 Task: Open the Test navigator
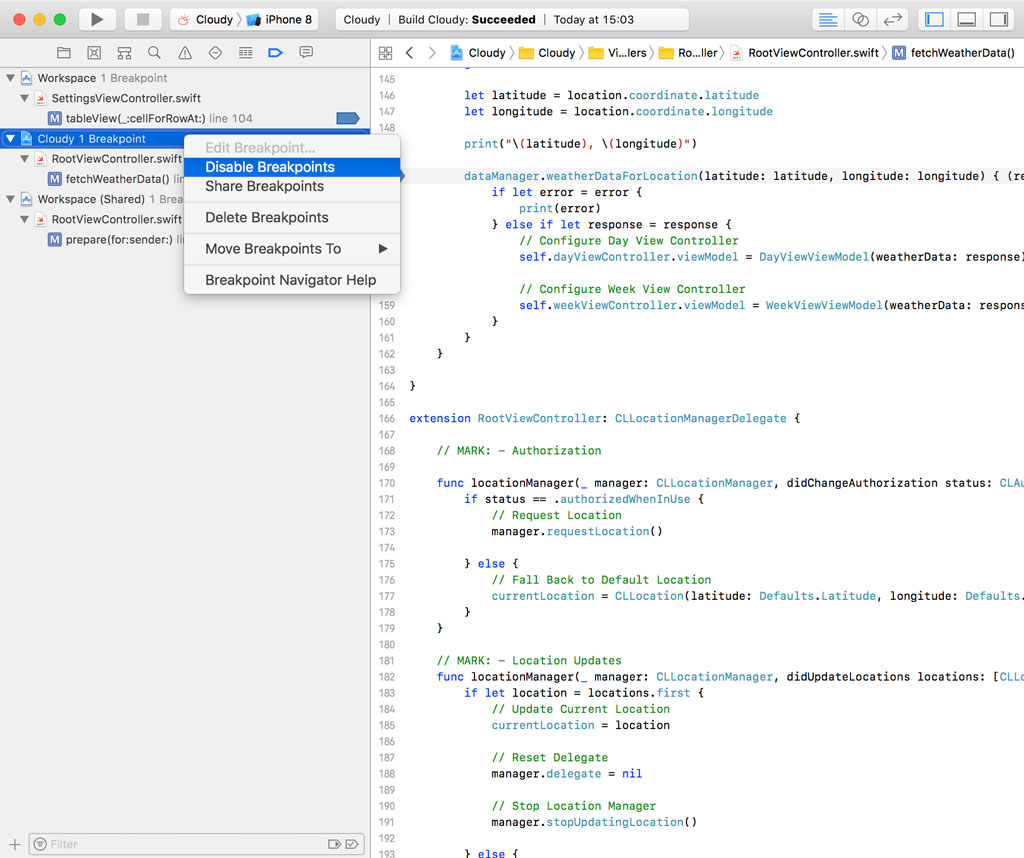(214, 52)
